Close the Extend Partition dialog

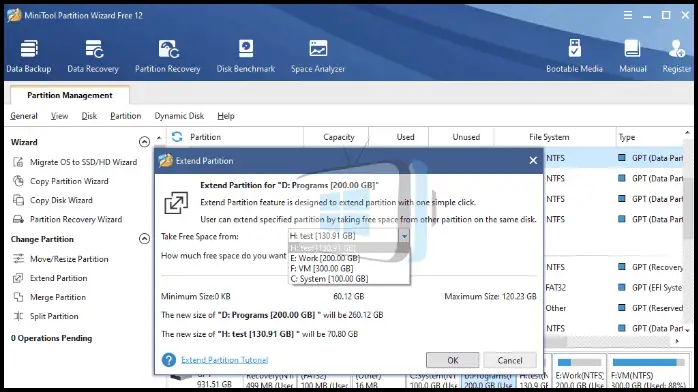533,161
